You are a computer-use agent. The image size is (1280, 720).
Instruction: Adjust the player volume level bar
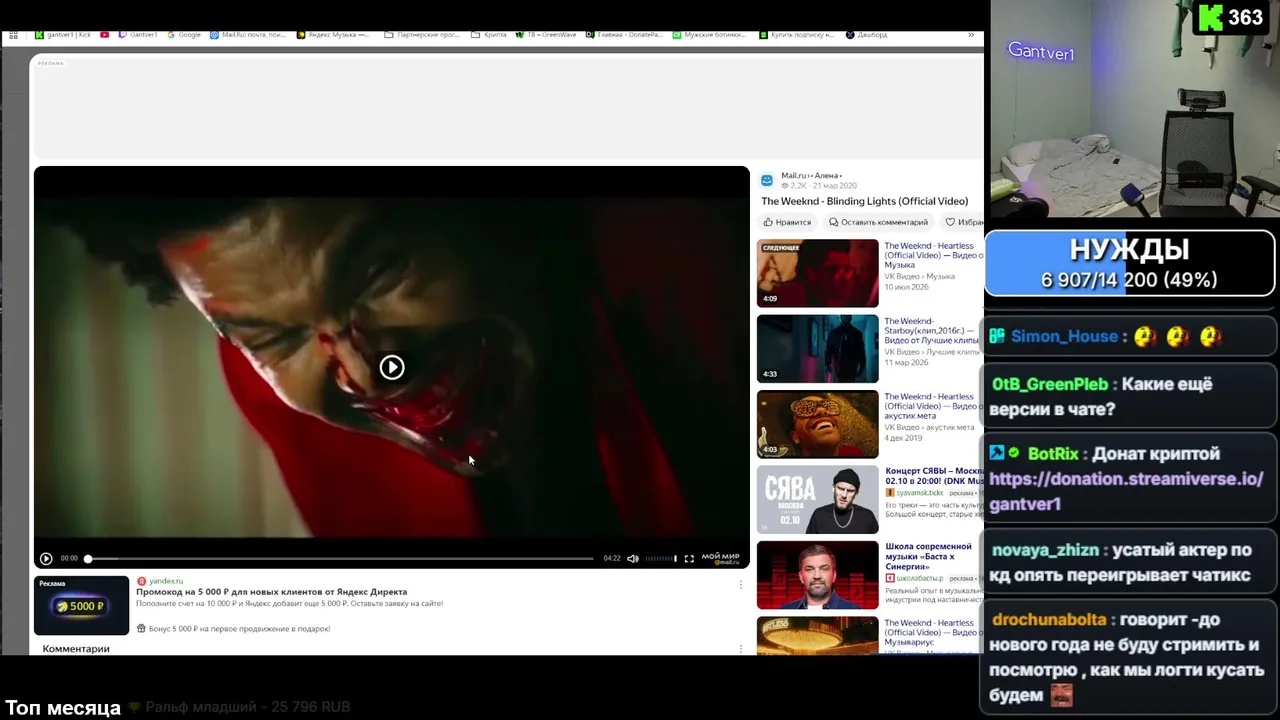[660, 559]
